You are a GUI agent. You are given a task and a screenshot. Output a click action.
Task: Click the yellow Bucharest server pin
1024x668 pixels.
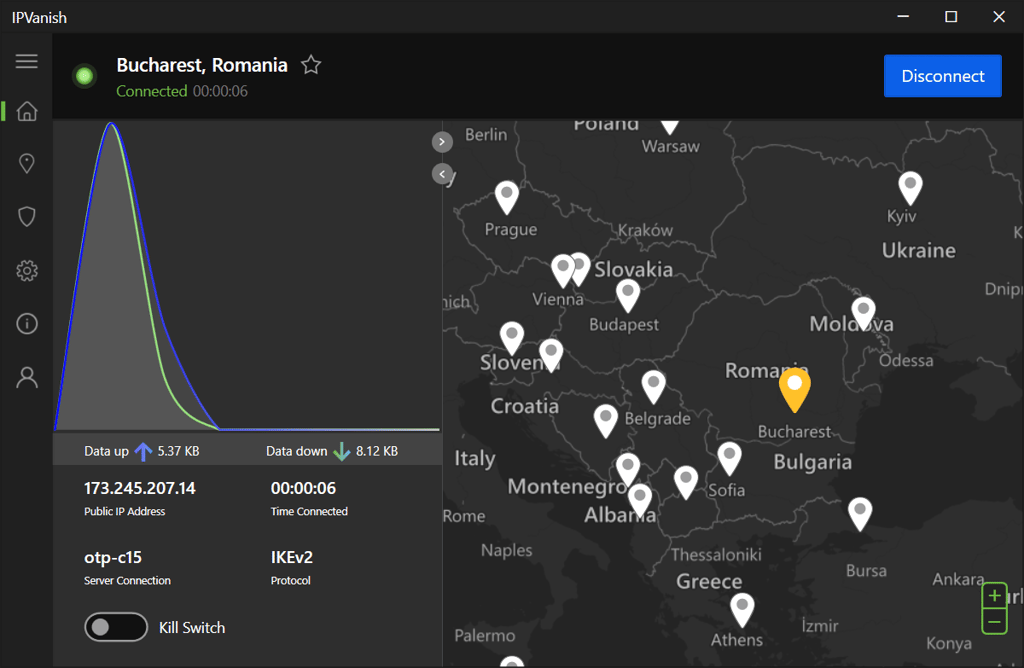[x=795, y=389]
